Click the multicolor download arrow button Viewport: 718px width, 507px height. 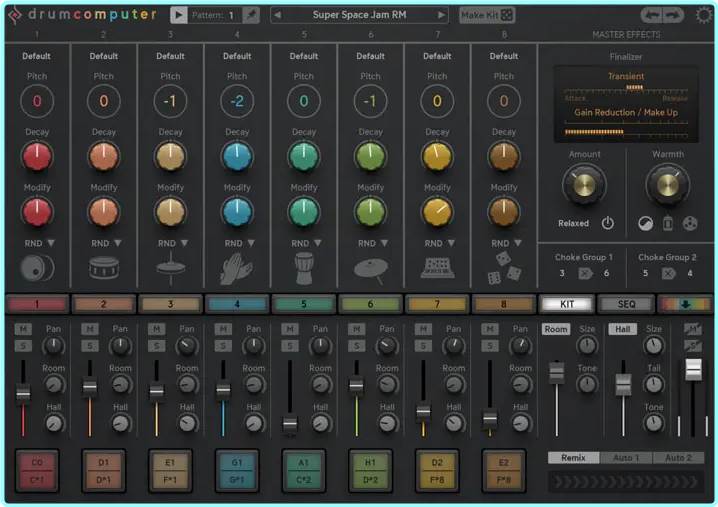point(685,304)
